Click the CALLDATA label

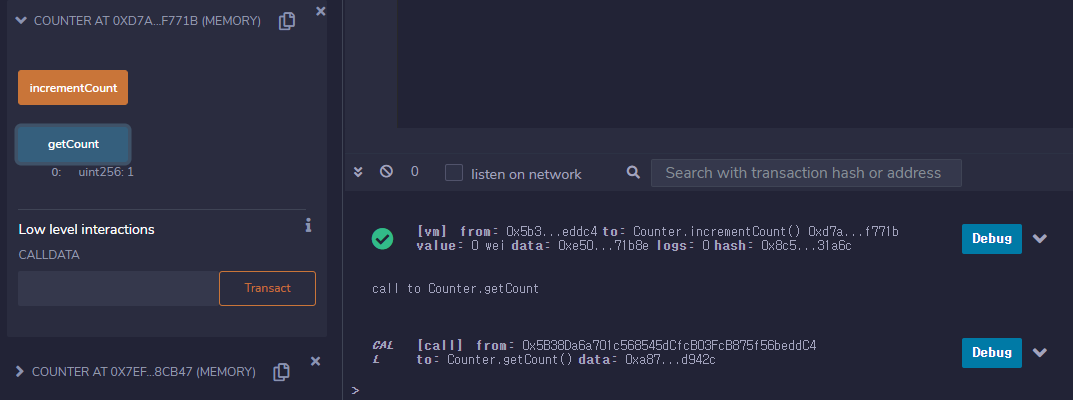point(49,255)
